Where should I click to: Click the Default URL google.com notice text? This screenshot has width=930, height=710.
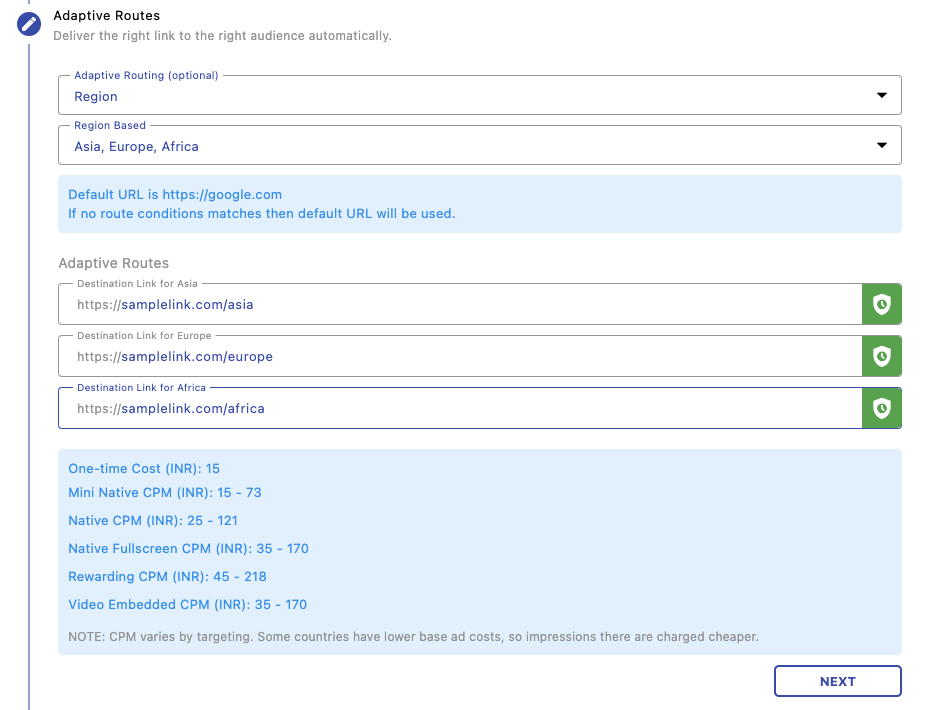(175, 195)
